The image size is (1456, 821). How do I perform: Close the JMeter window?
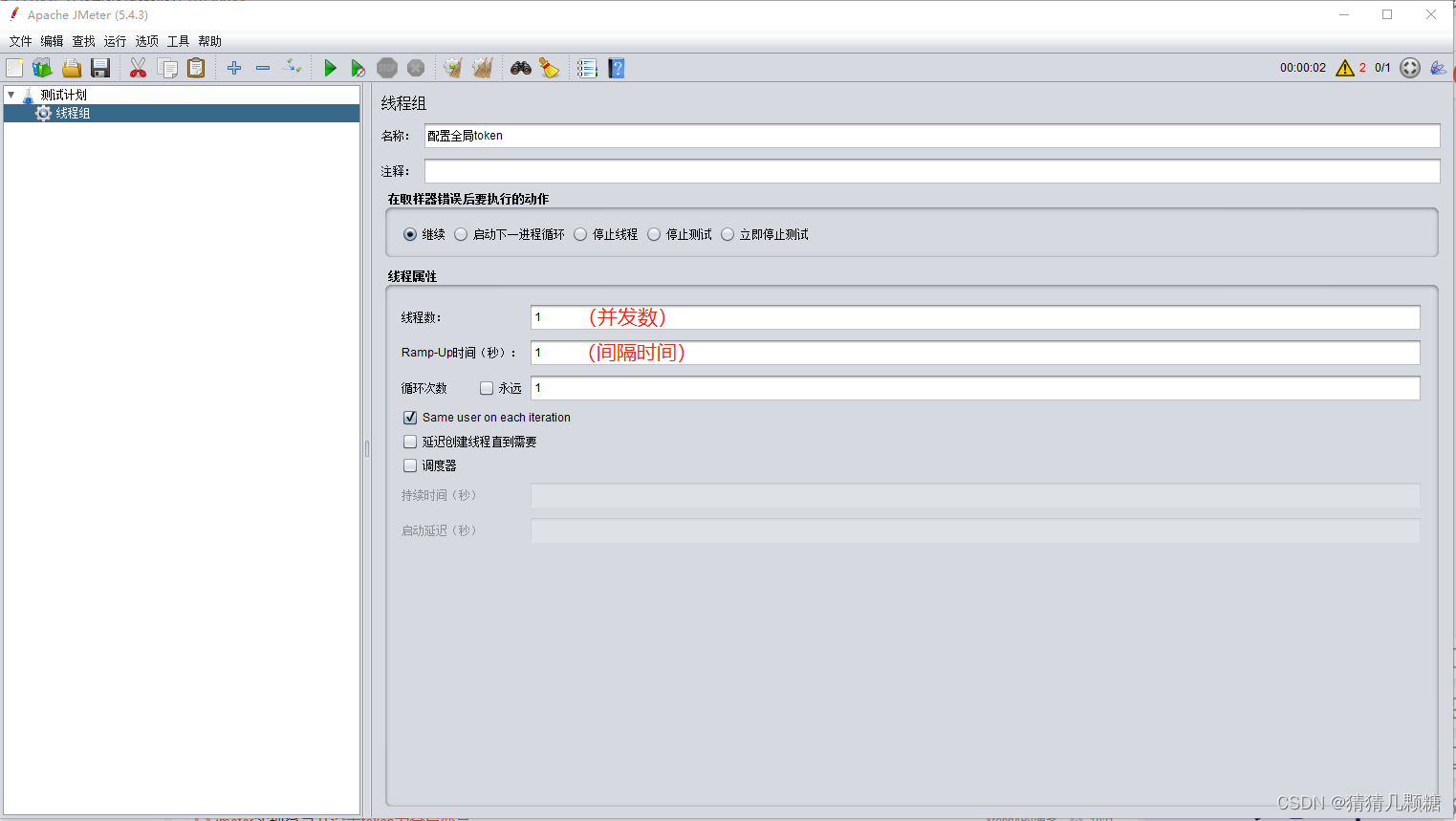[1431, 14]
